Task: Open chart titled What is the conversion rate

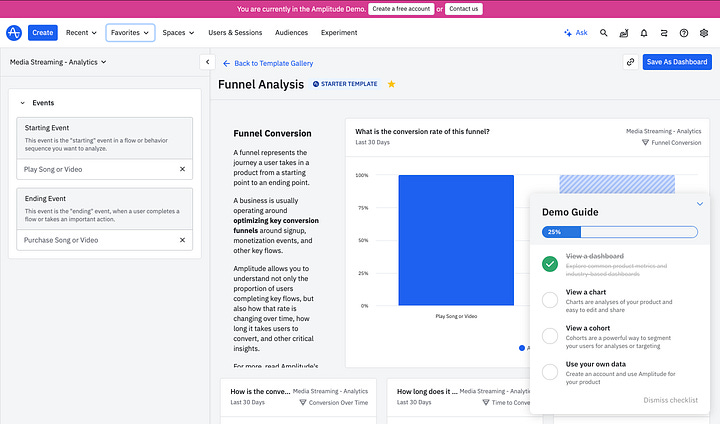Action: (422, 131)
